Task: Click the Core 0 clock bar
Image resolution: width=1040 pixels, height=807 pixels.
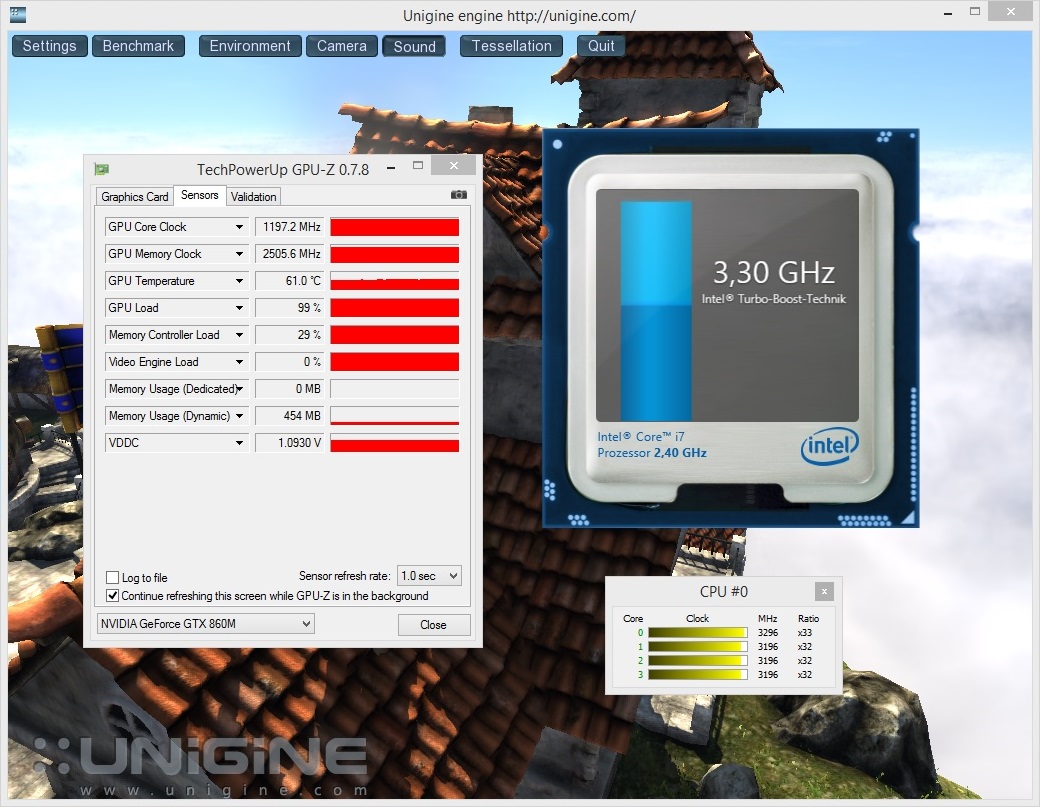Action: (698, 633)
